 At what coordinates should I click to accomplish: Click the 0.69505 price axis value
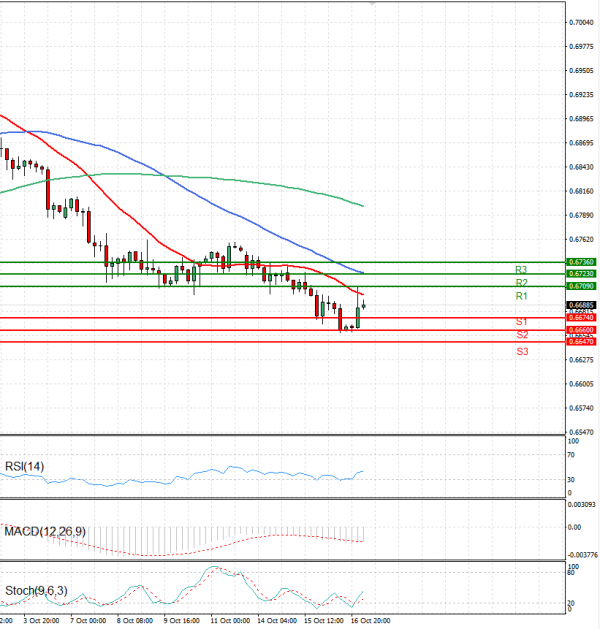point(581,71)
